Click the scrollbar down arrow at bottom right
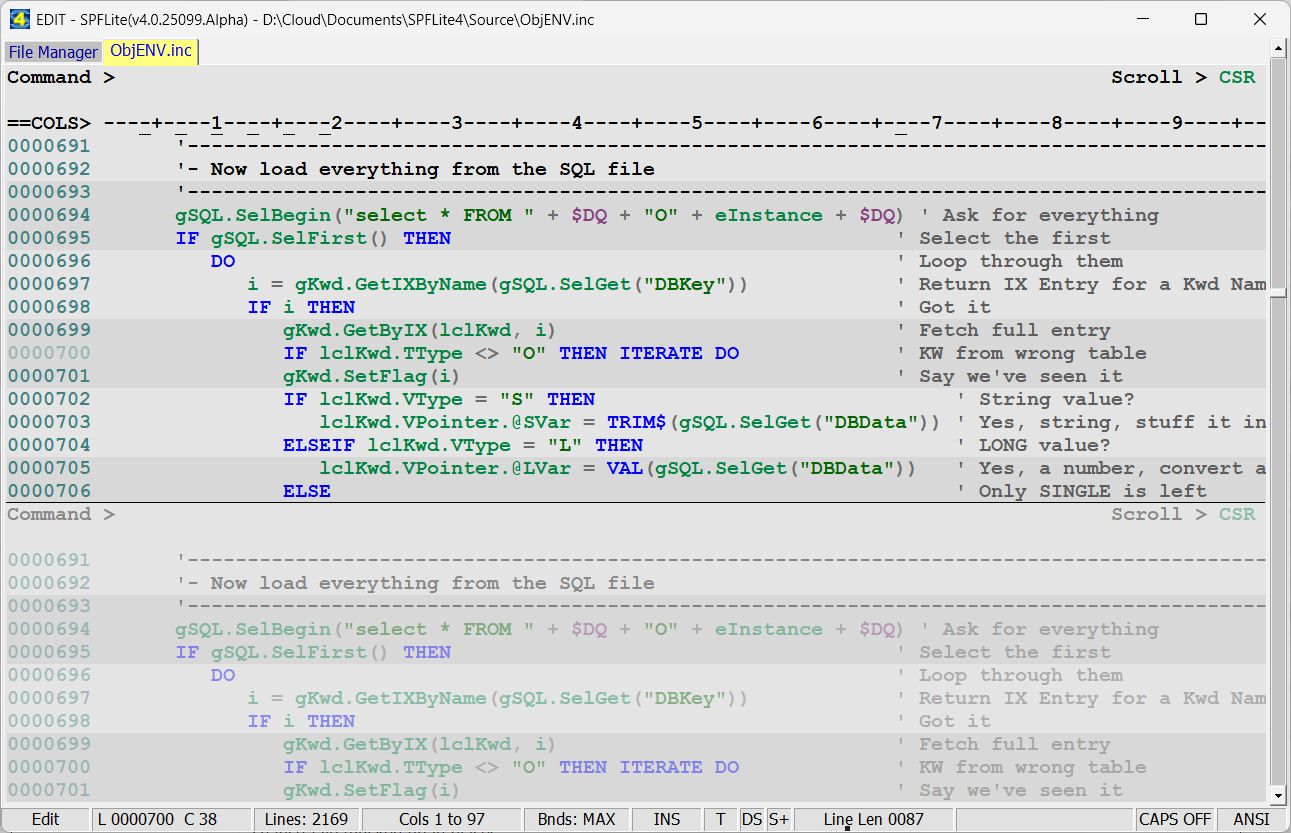This screenshot has width=1291, height=833. (1277, 796)
